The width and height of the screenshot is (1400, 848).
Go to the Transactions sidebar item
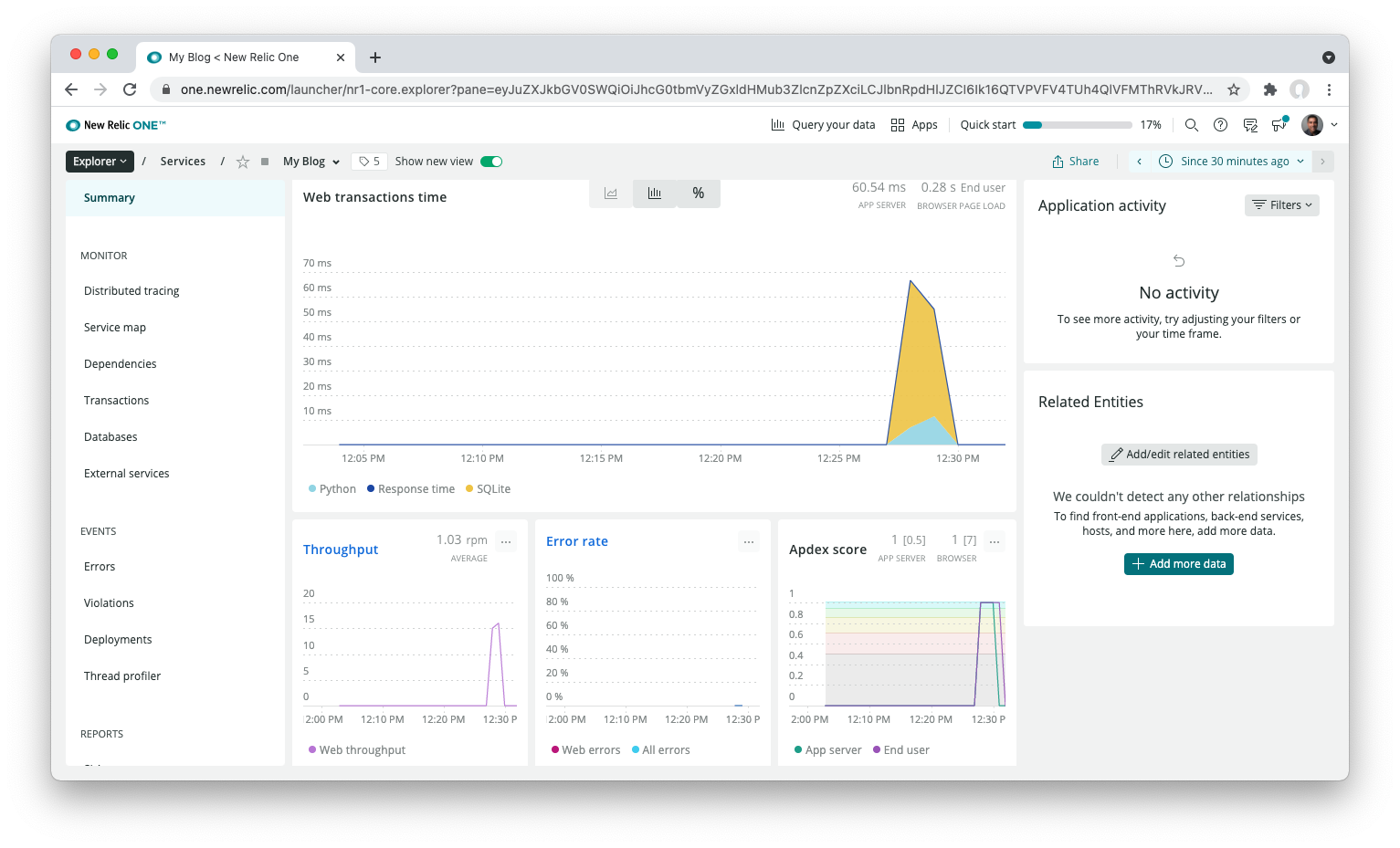coord(116,401)
